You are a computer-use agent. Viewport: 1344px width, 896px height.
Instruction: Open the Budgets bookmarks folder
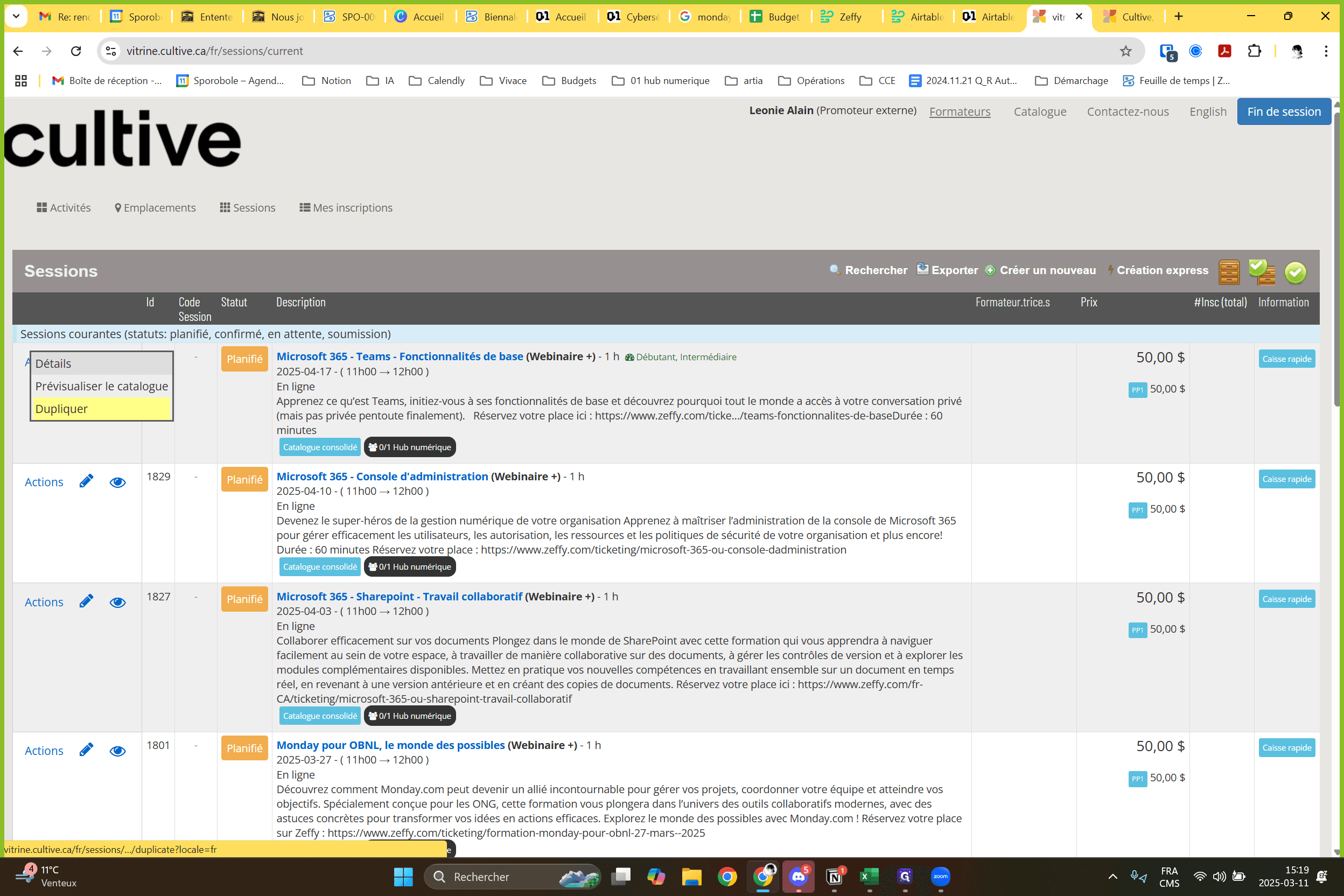[569, 81]
